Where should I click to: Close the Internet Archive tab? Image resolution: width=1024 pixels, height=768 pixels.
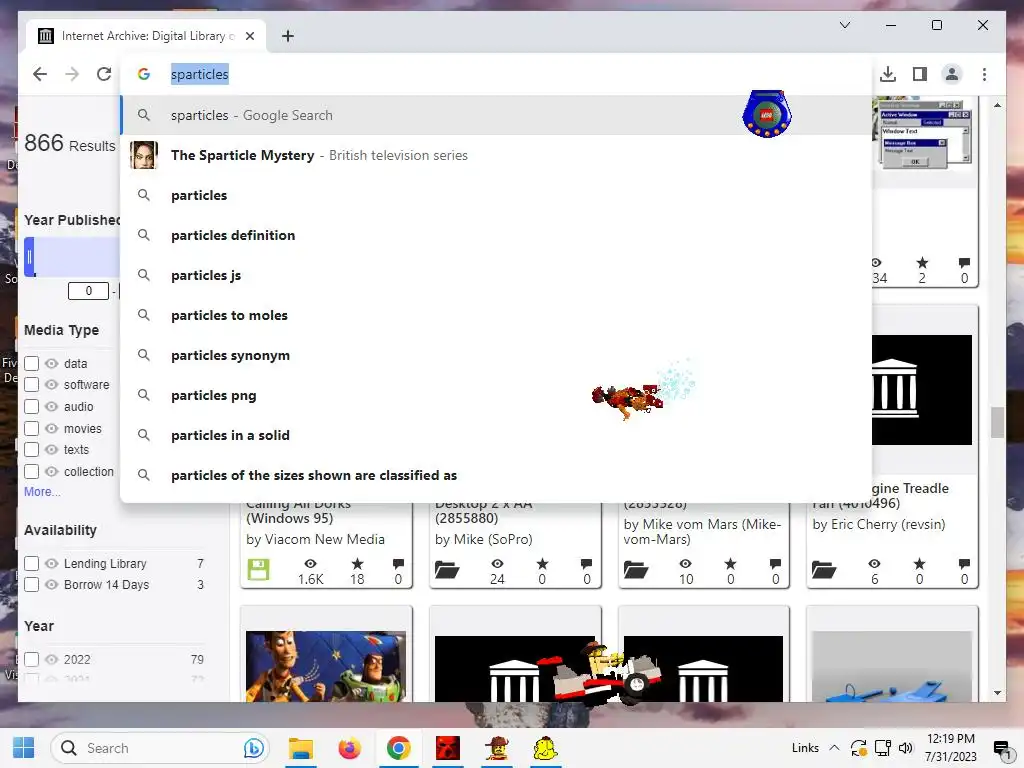(249, 36)
